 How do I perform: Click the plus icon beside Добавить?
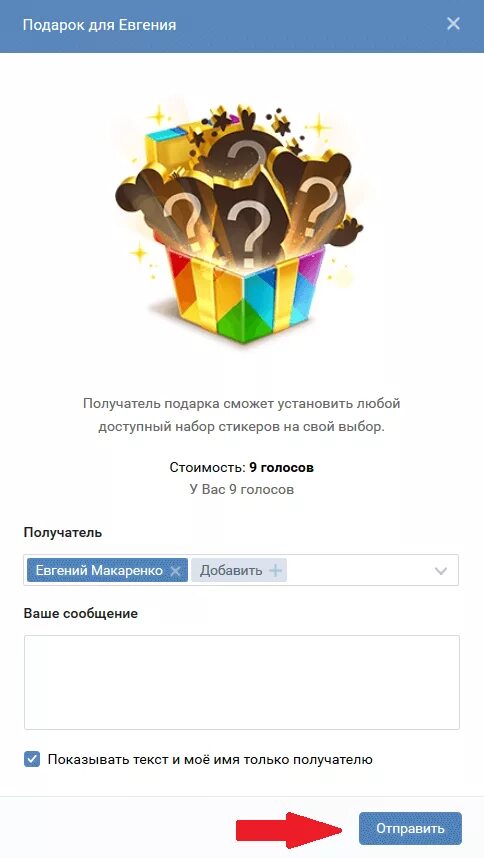point(276,571)
